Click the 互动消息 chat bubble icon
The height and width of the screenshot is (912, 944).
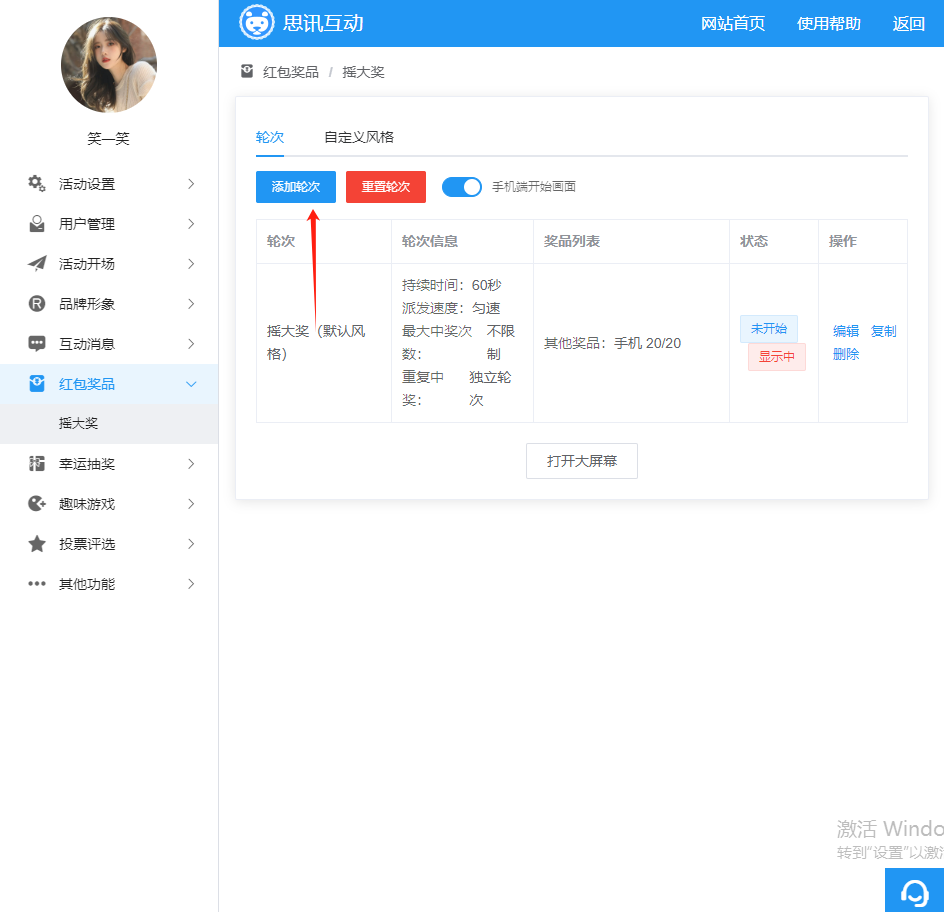click(37, 344)
